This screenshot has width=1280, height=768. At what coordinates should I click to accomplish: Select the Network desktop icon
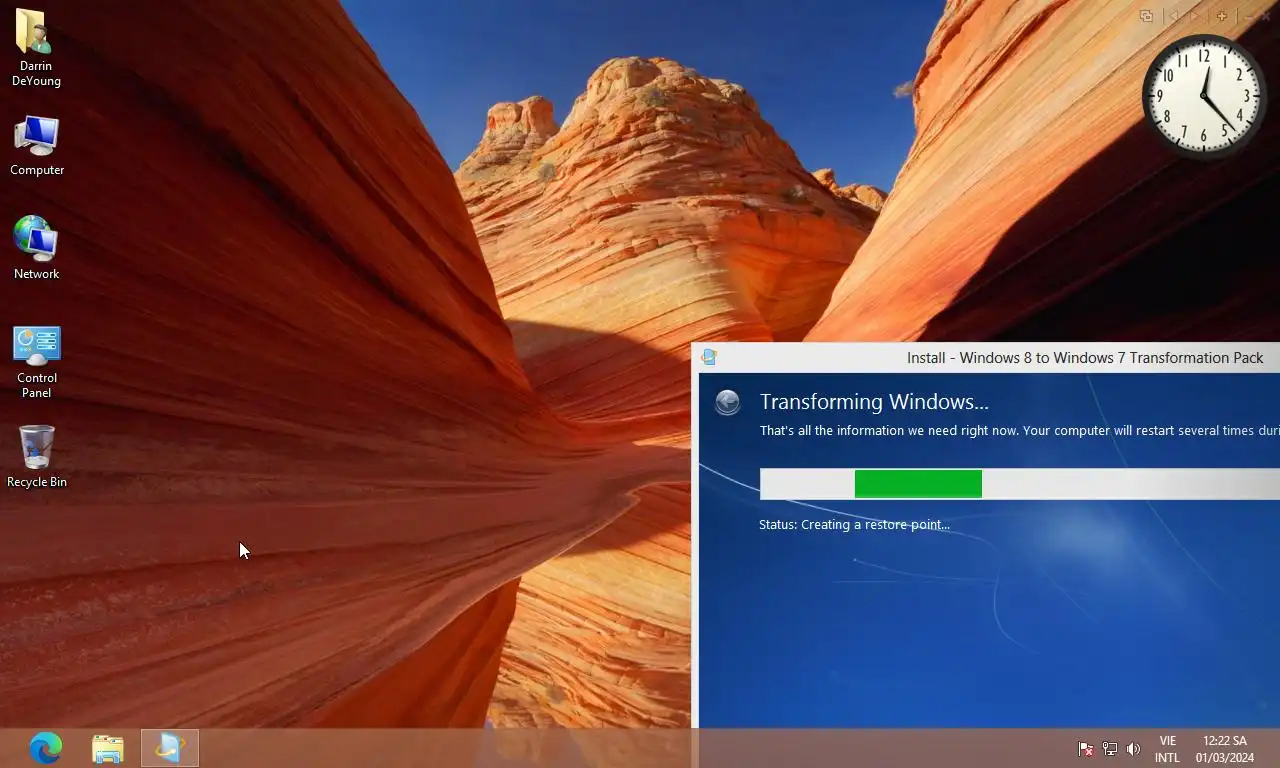point(36,248)
